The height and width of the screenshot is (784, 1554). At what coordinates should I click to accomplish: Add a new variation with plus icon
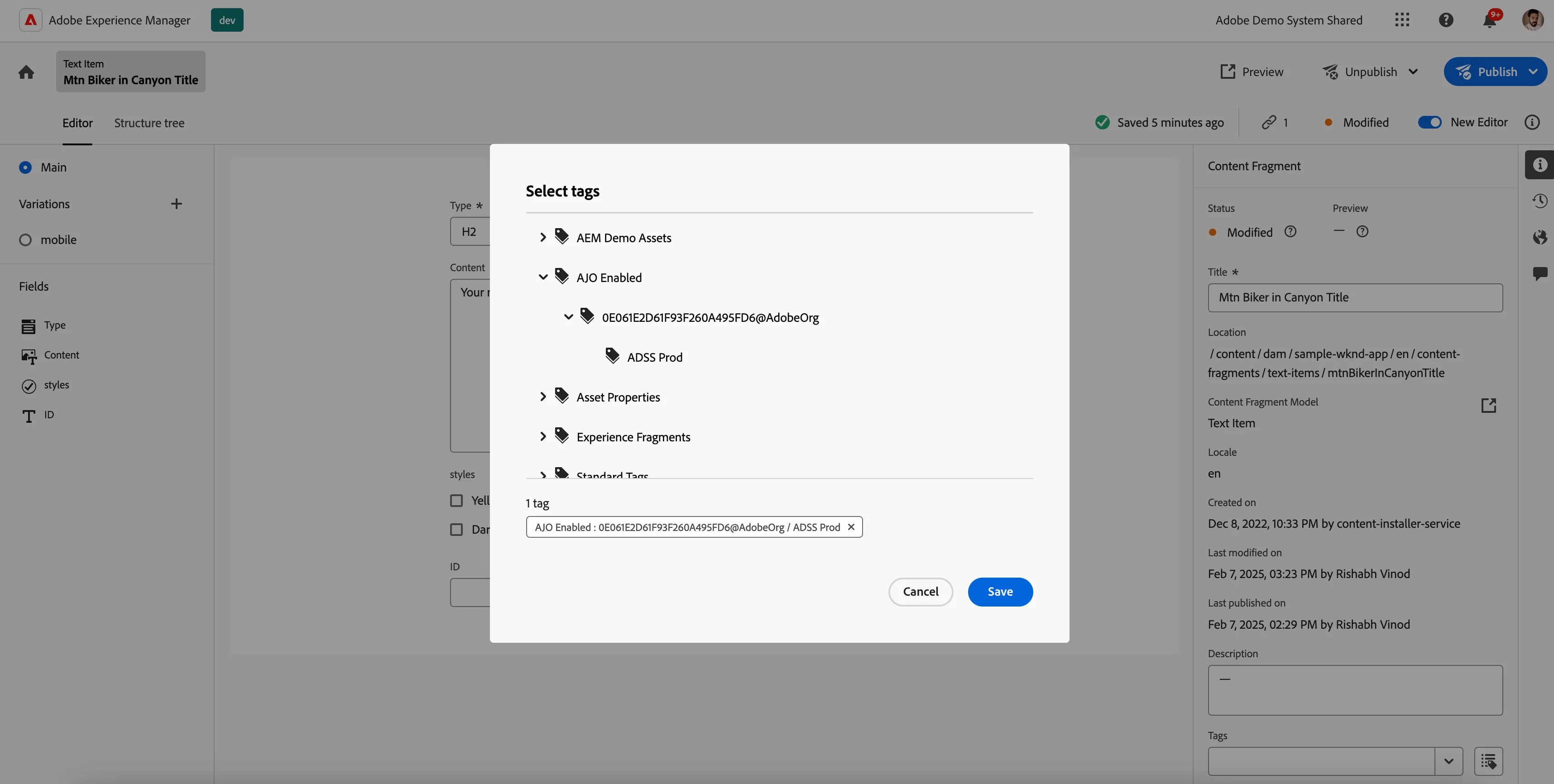176,204
